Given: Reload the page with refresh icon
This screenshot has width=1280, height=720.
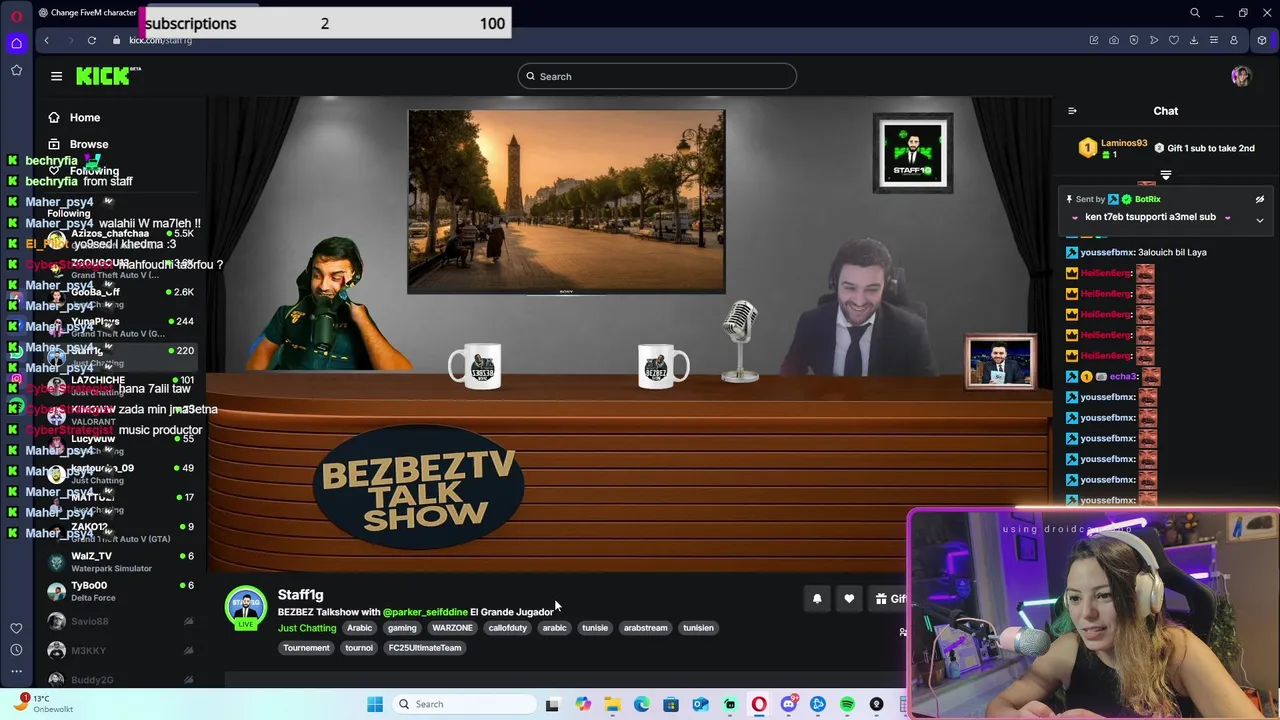Looking at the screenshot, I should (x=91, y=40).
